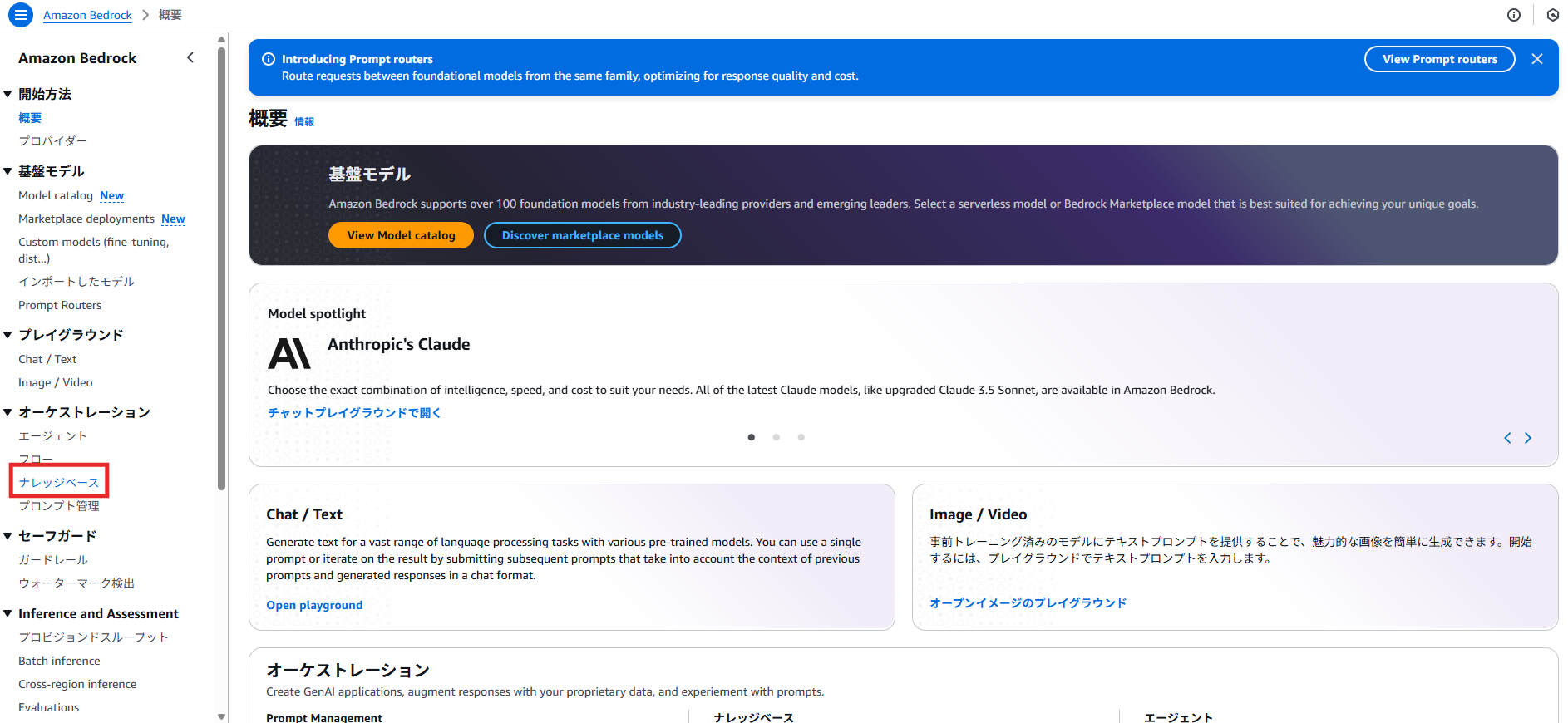Image resolution: width=1568 pixels, height=723 pixels.
Task: Click the View Prompt routers button
Action: 1440,59
